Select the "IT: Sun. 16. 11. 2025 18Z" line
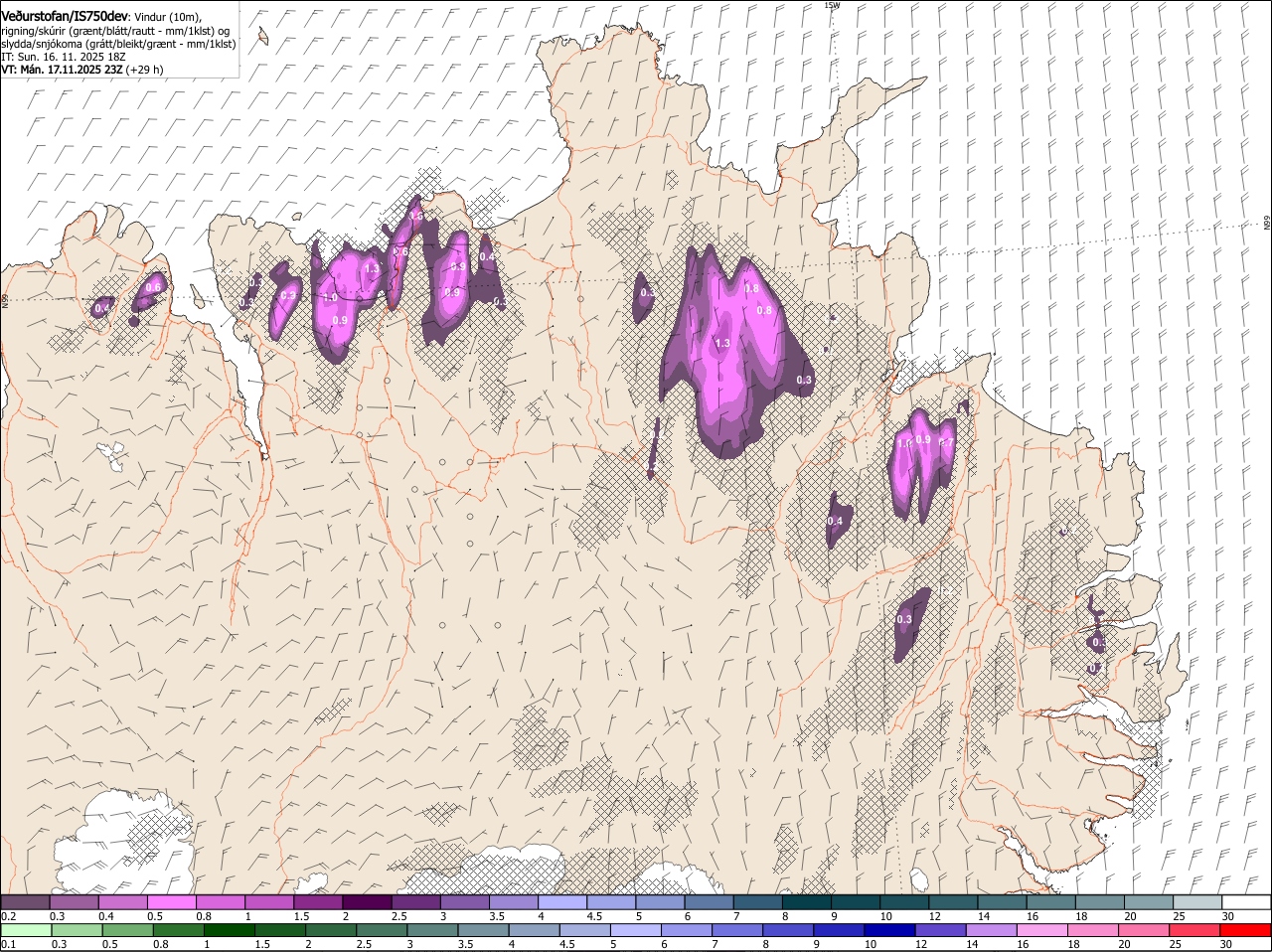The height and width of the screenshot is (952, 1272). [x=63, y=58]
